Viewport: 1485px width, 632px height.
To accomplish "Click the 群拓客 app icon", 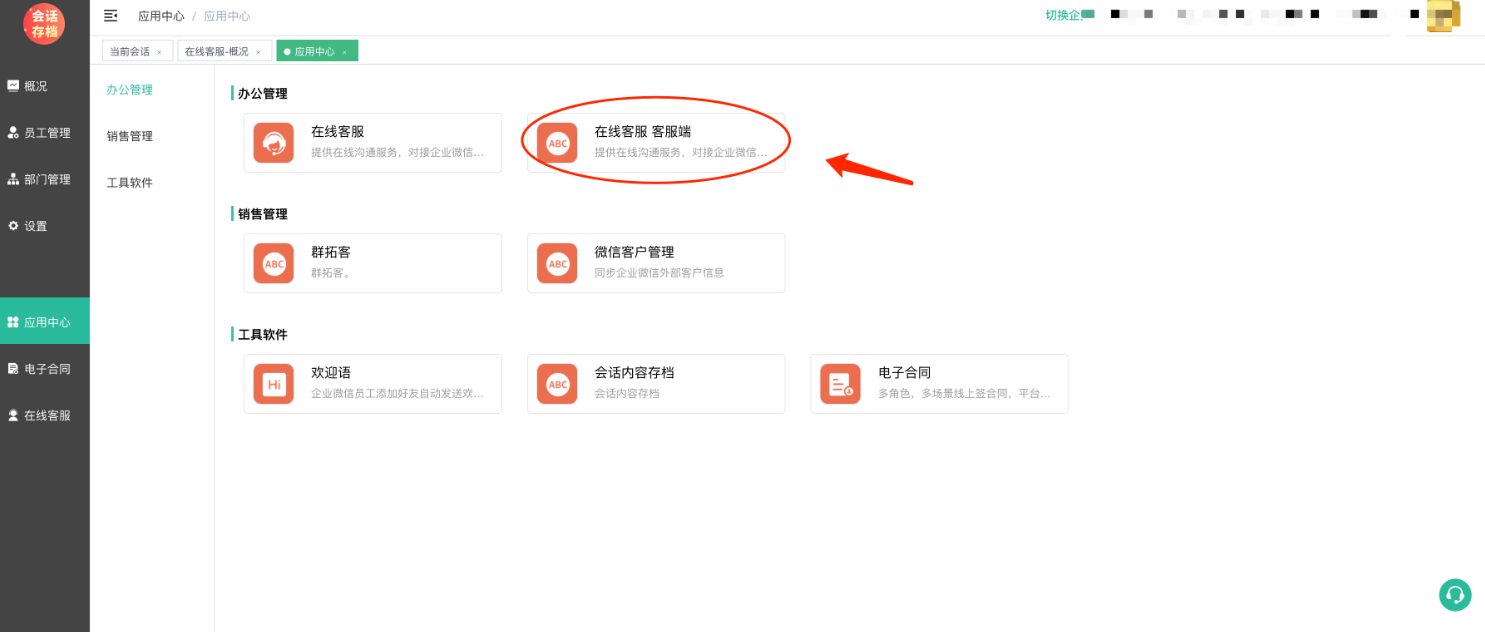I will pyautogui.click(x=273, y=263).
